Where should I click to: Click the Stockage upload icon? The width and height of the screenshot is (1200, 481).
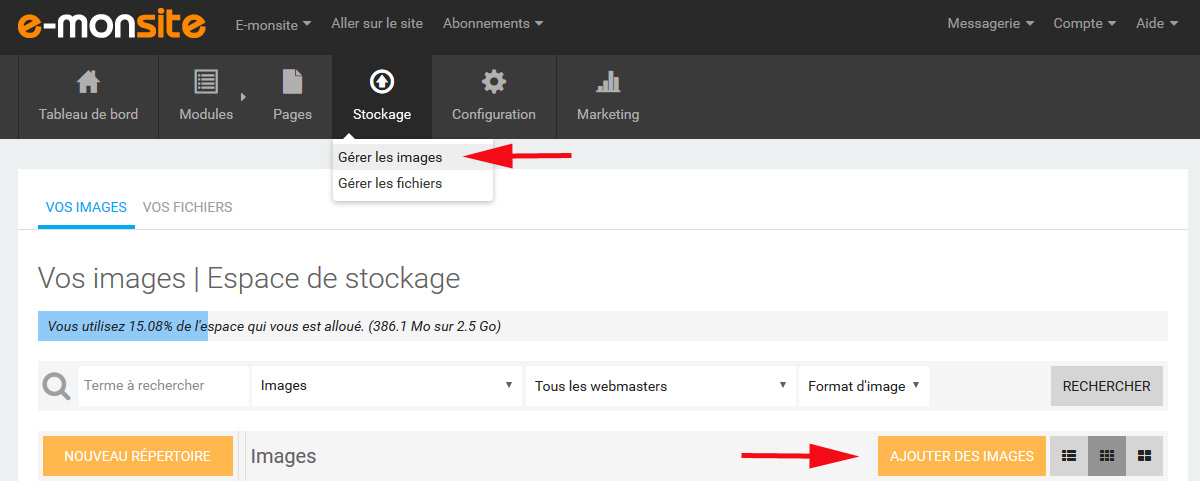(x=381, y=81)
